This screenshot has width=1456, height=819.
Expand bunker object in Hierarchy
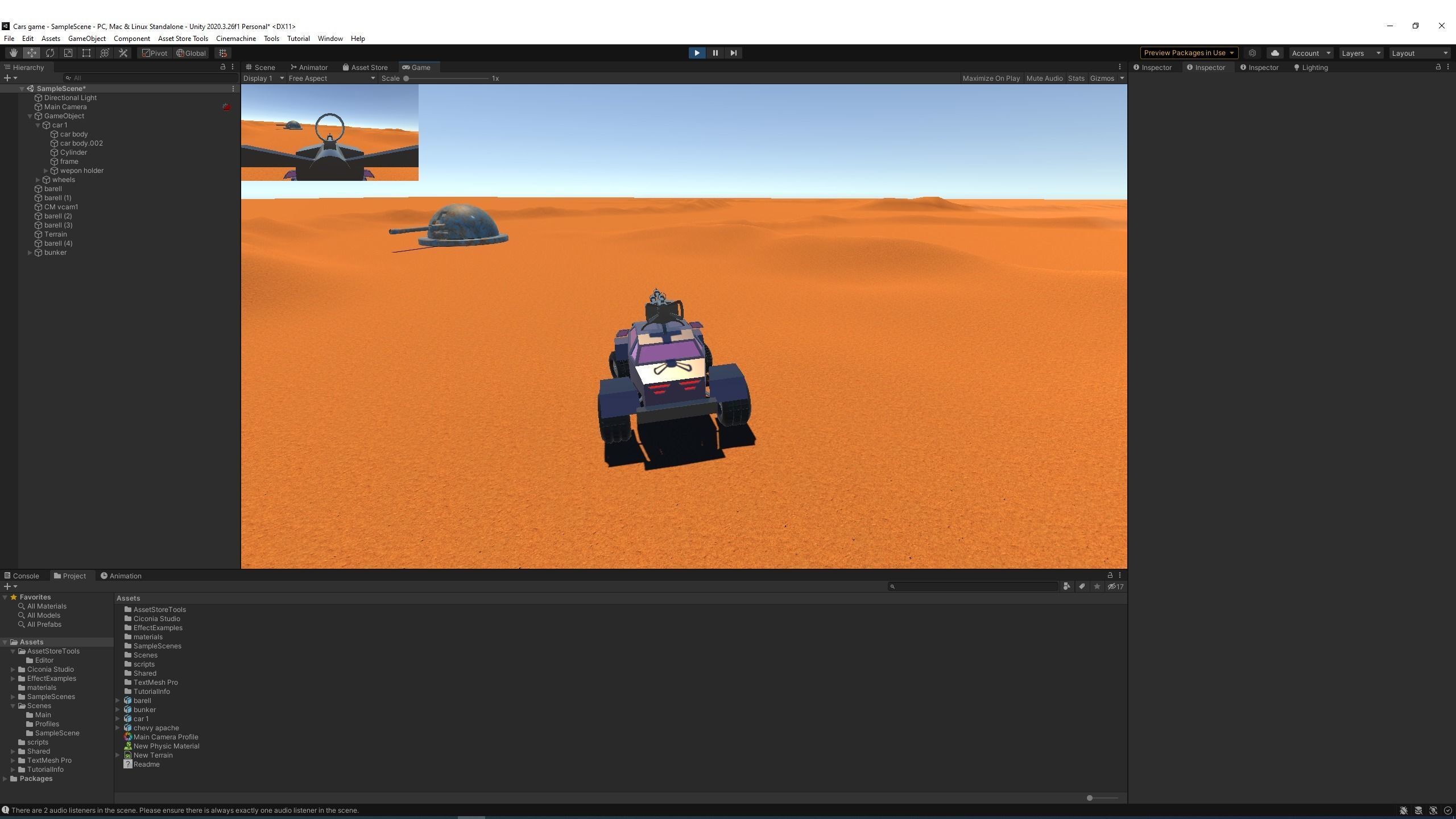[30, 253]
